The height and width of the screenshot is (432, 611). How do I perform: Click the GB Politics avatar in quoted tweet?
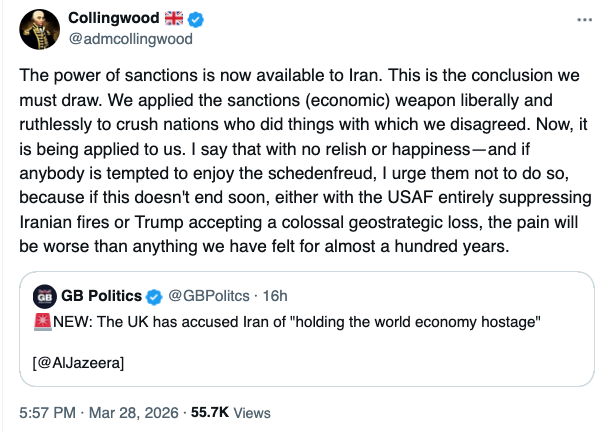pyautogui.click(x=45, y=296)
